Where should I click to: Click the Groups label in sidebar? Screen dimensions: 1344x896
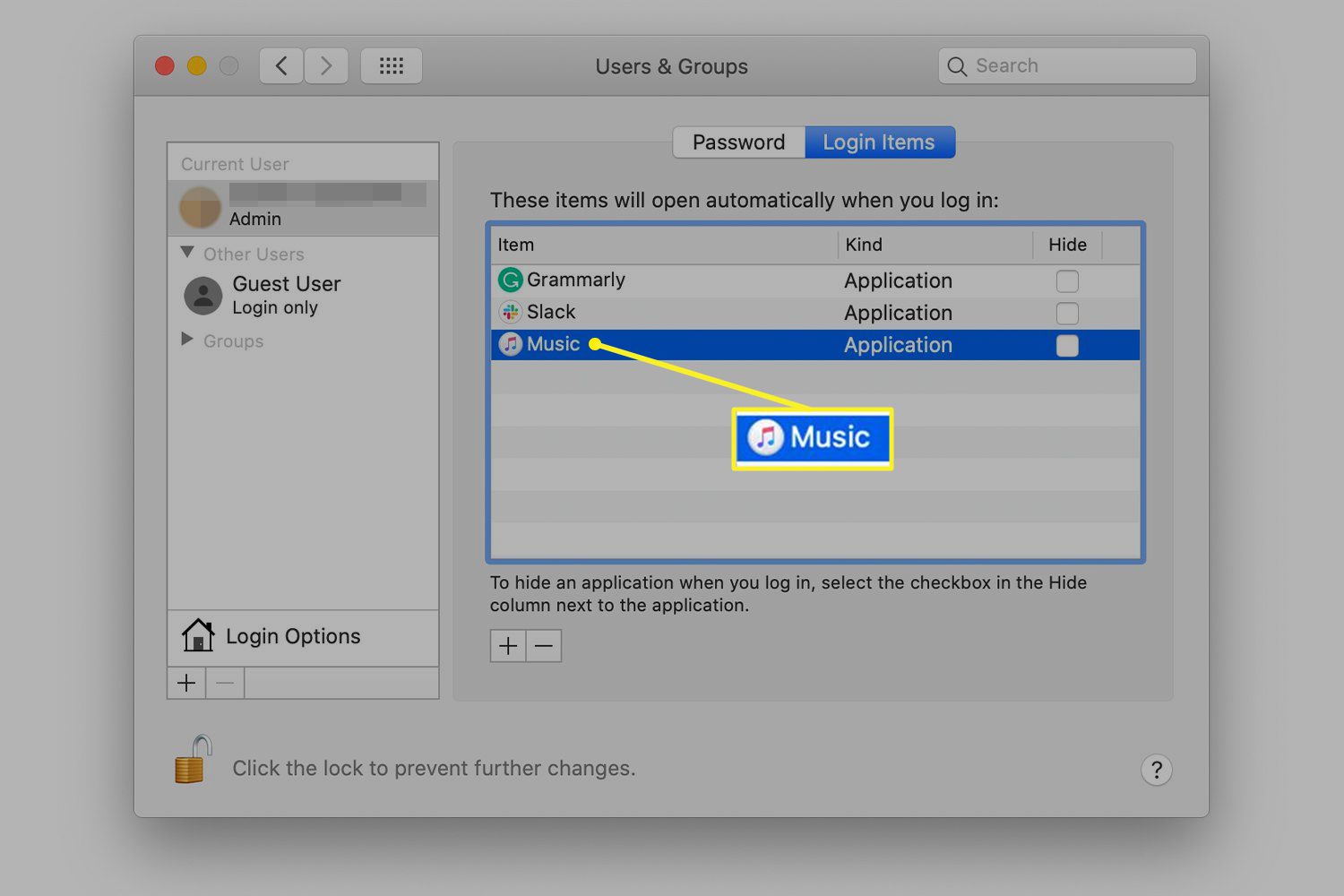[233, 341]
